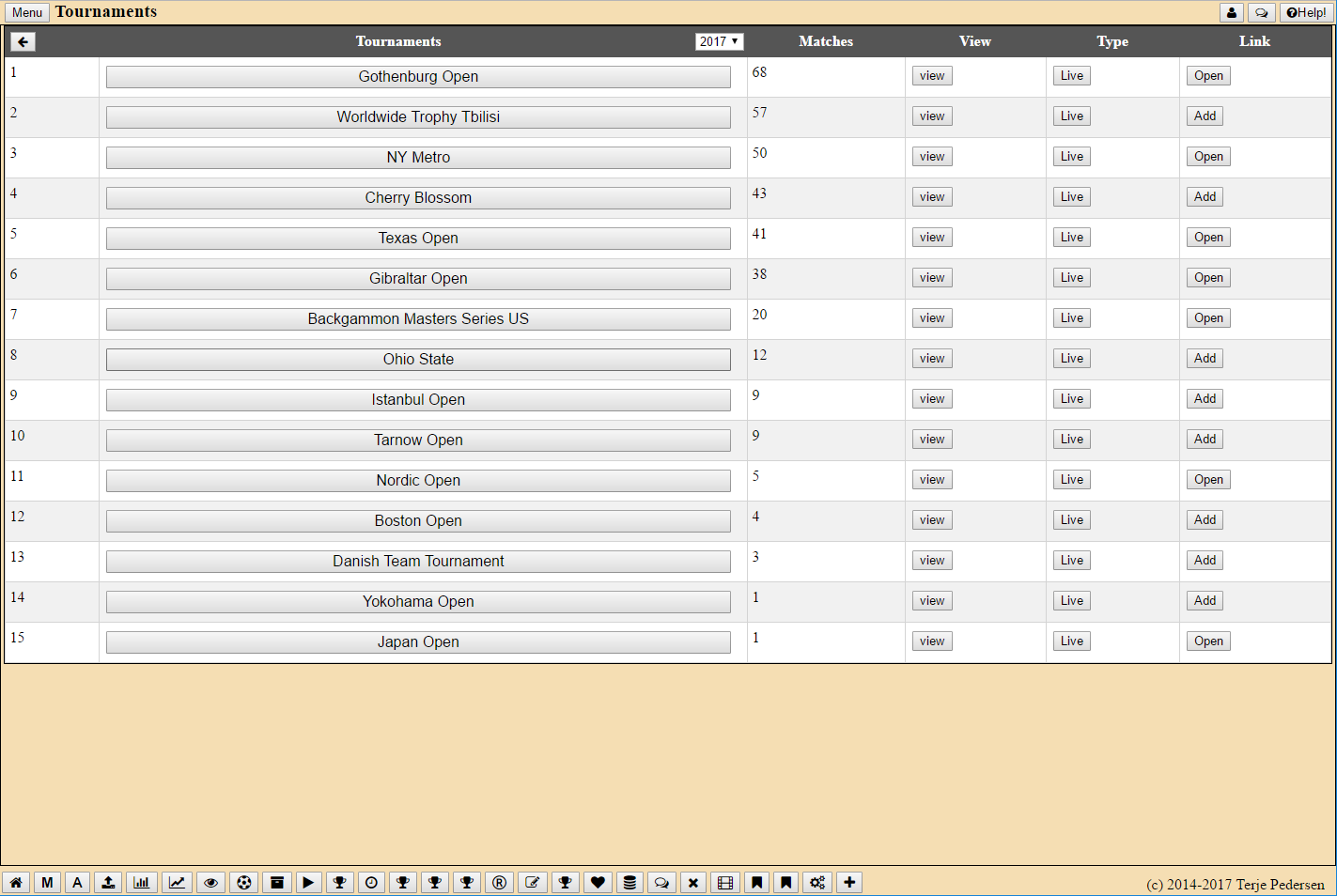
Task: Open the Japan Open tournament
Action: tap(418, 642)
